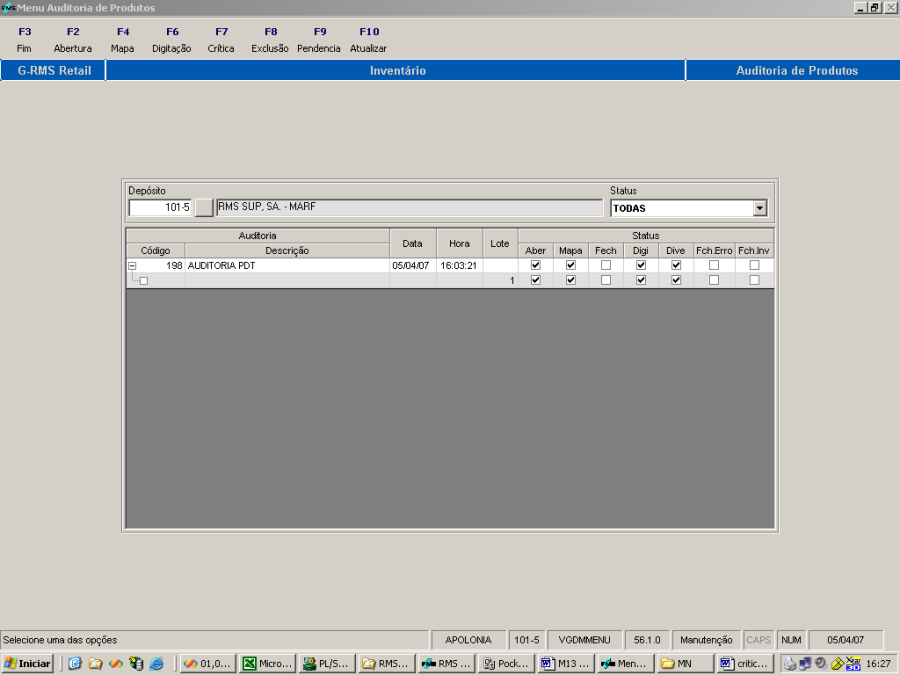Switch to PL/S... taskbar button

[x=327, y=664]
